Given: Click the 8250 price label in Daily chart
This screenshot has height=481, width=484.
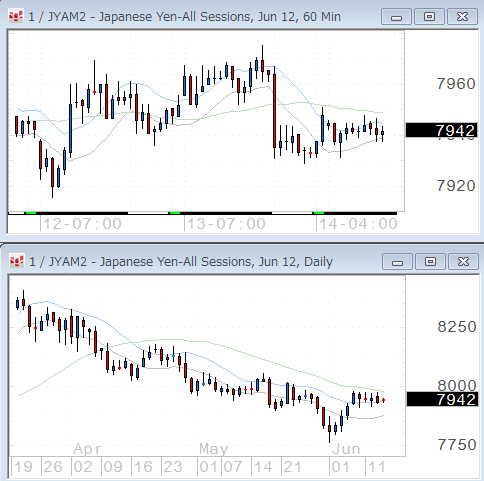Looking at the screenshot, I should [x=456, y=327].
